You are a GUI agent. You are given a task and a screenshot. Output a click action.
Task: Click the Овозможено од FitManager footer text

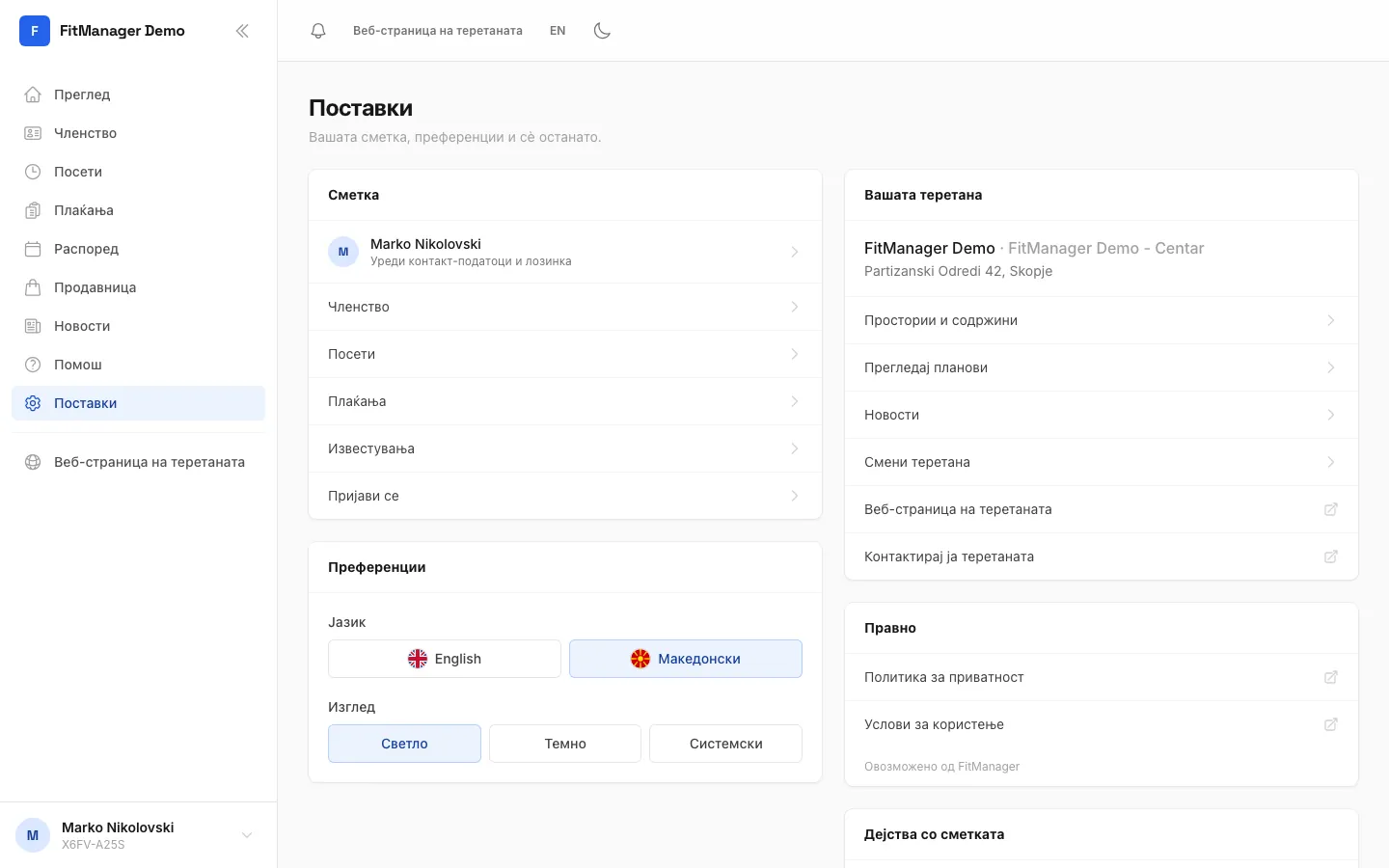(x=941, y=767)
